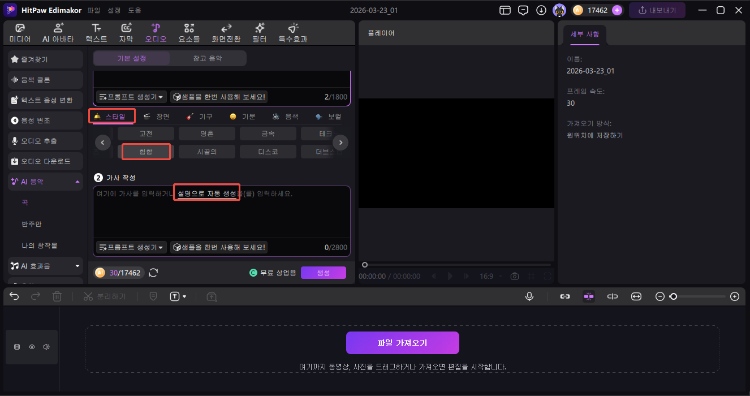This screenshot has width=750, height=396.
Task: Open the 16:9 aspect ratio dropdown
Action: [491, 276]
